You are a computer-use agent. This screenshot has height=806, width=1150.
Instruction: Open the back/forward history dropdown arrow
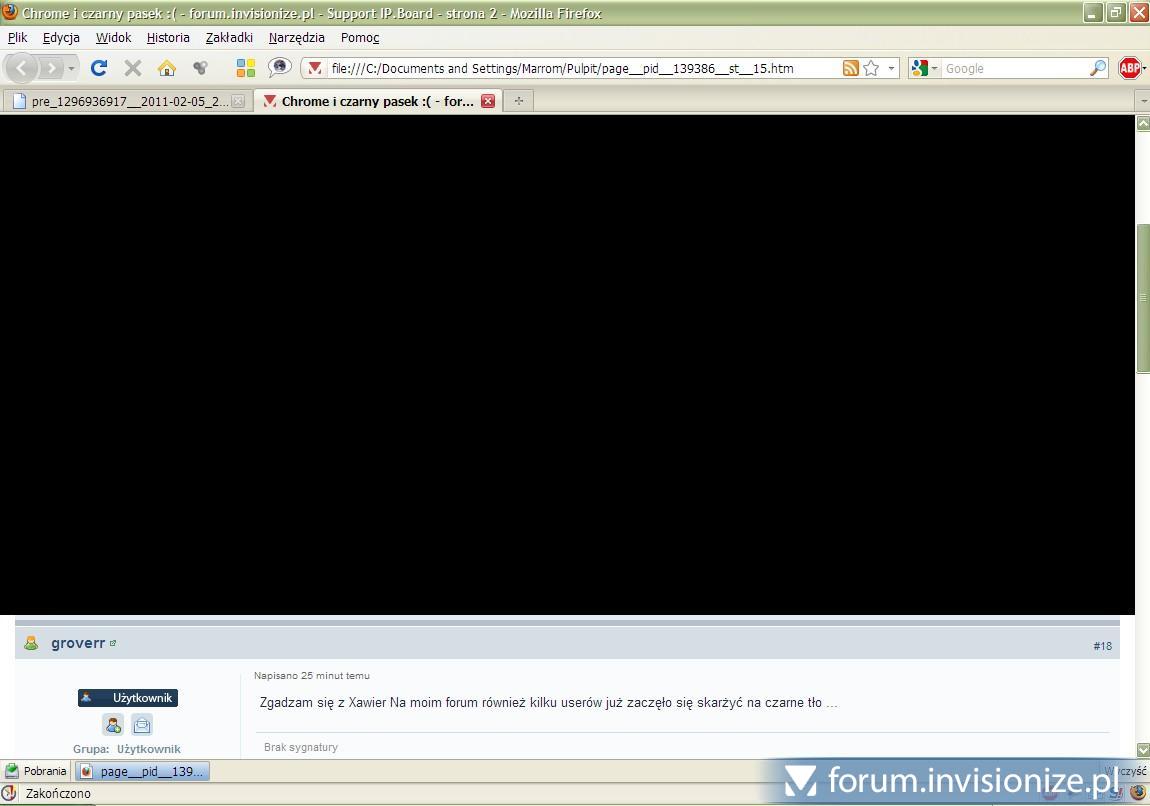click(71, 69)
